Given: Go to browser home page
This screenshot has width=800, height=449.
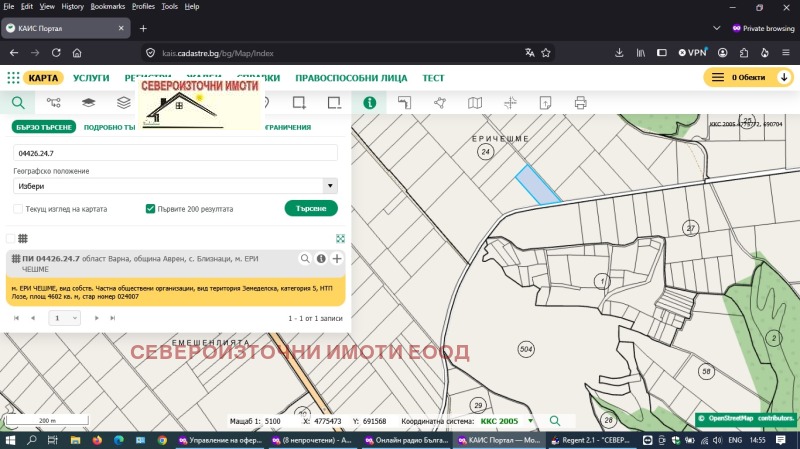Looking at the screenshot, I should pos(77,53).
